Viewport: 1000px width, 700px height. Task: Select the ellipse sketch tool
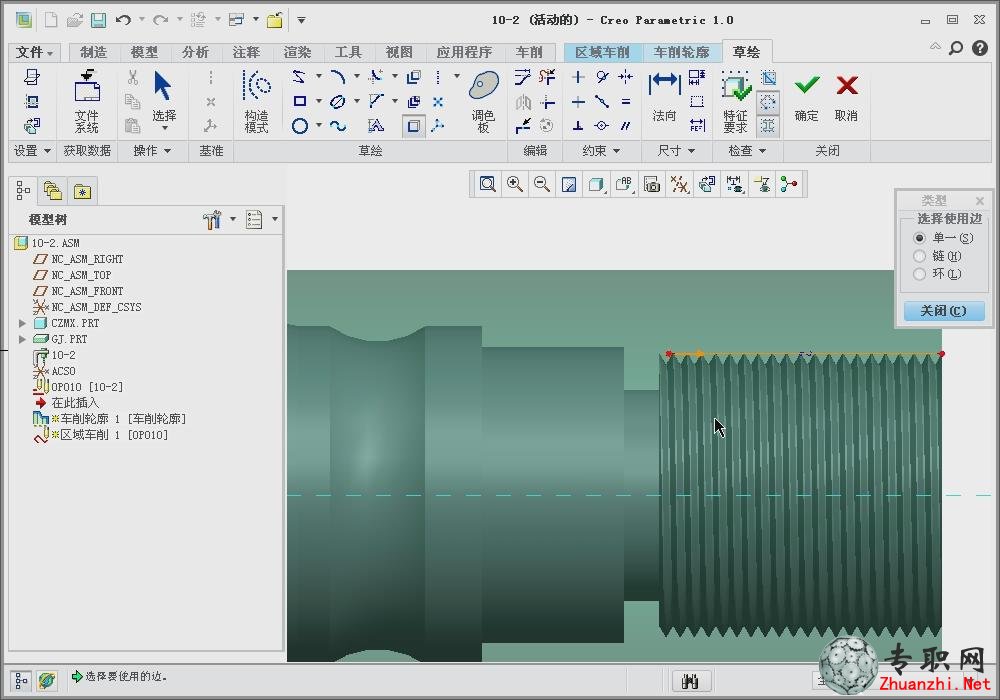(337, 101)
